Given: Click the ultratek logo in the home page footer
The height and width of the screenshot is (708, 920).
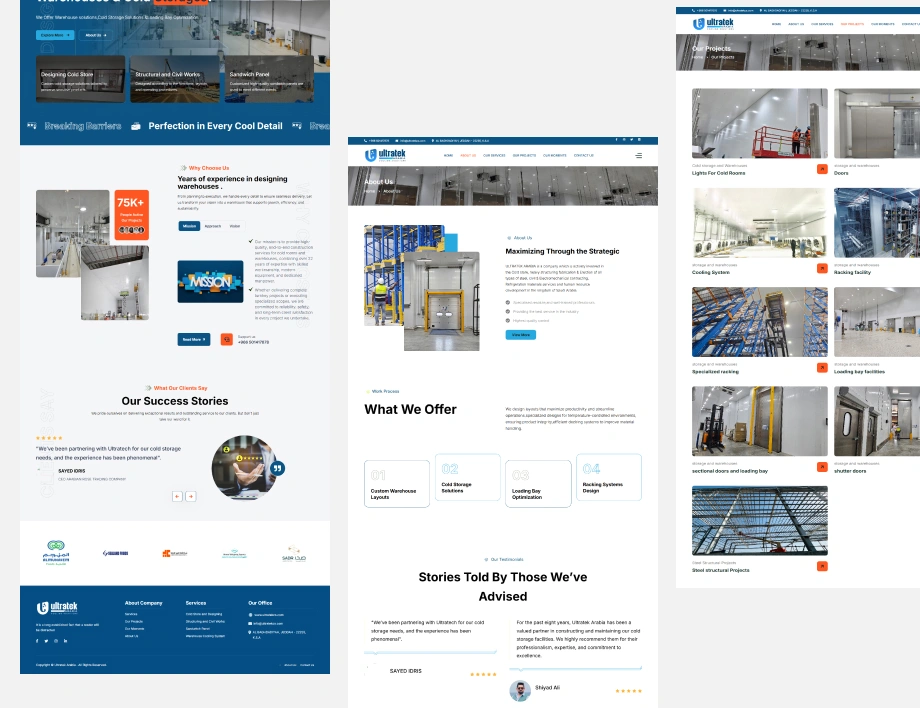Looking at the screenshot, I should 57,608.
